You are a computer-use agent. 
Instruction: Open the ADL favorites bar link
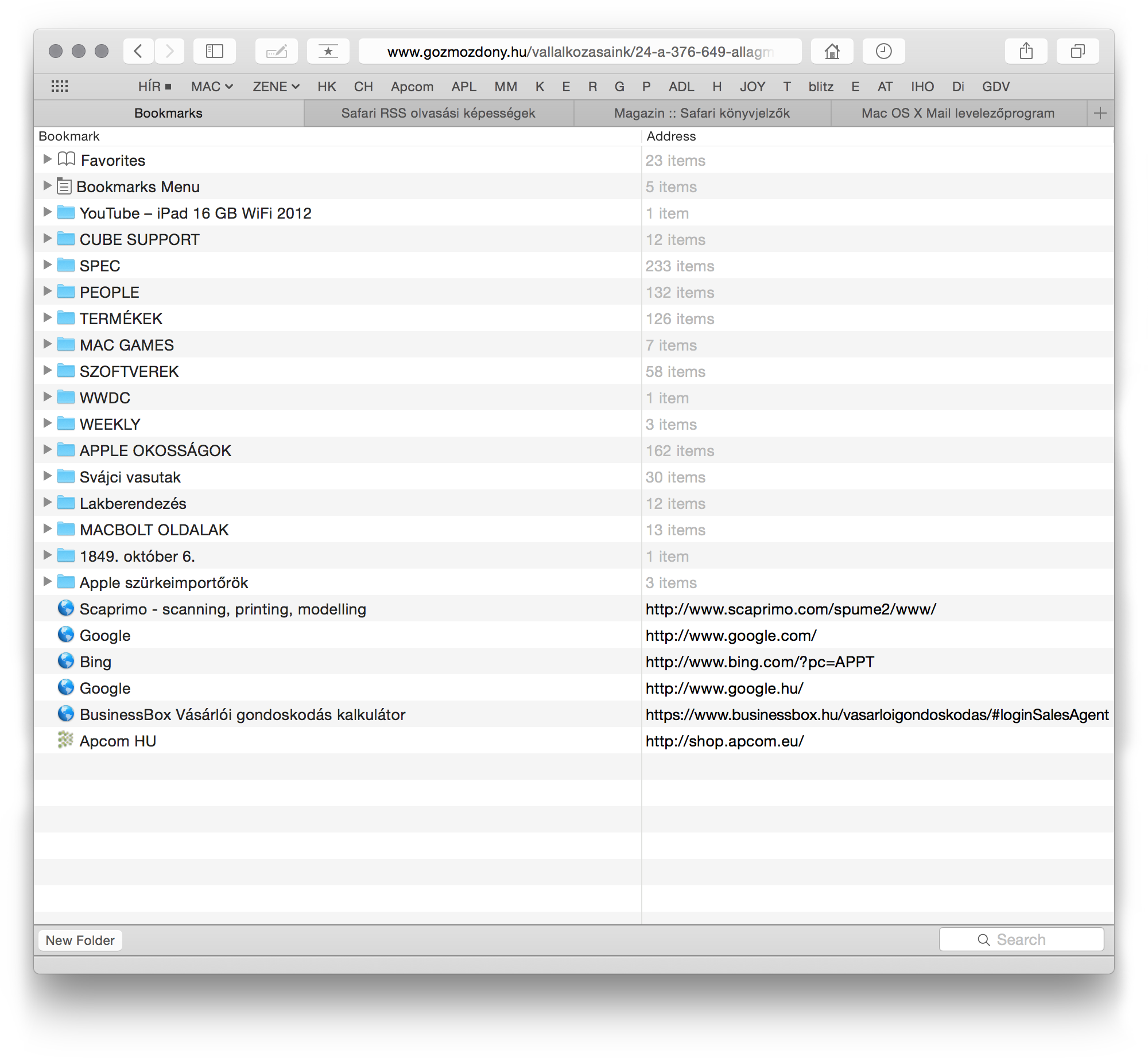681,87
